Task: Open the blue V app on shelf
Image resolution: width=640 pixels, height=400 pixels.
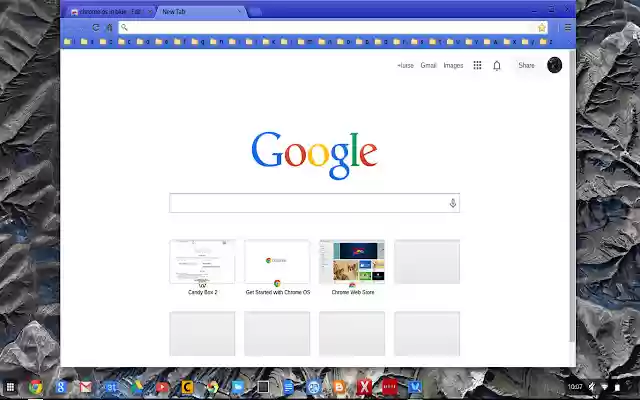Action: (415, 387)
